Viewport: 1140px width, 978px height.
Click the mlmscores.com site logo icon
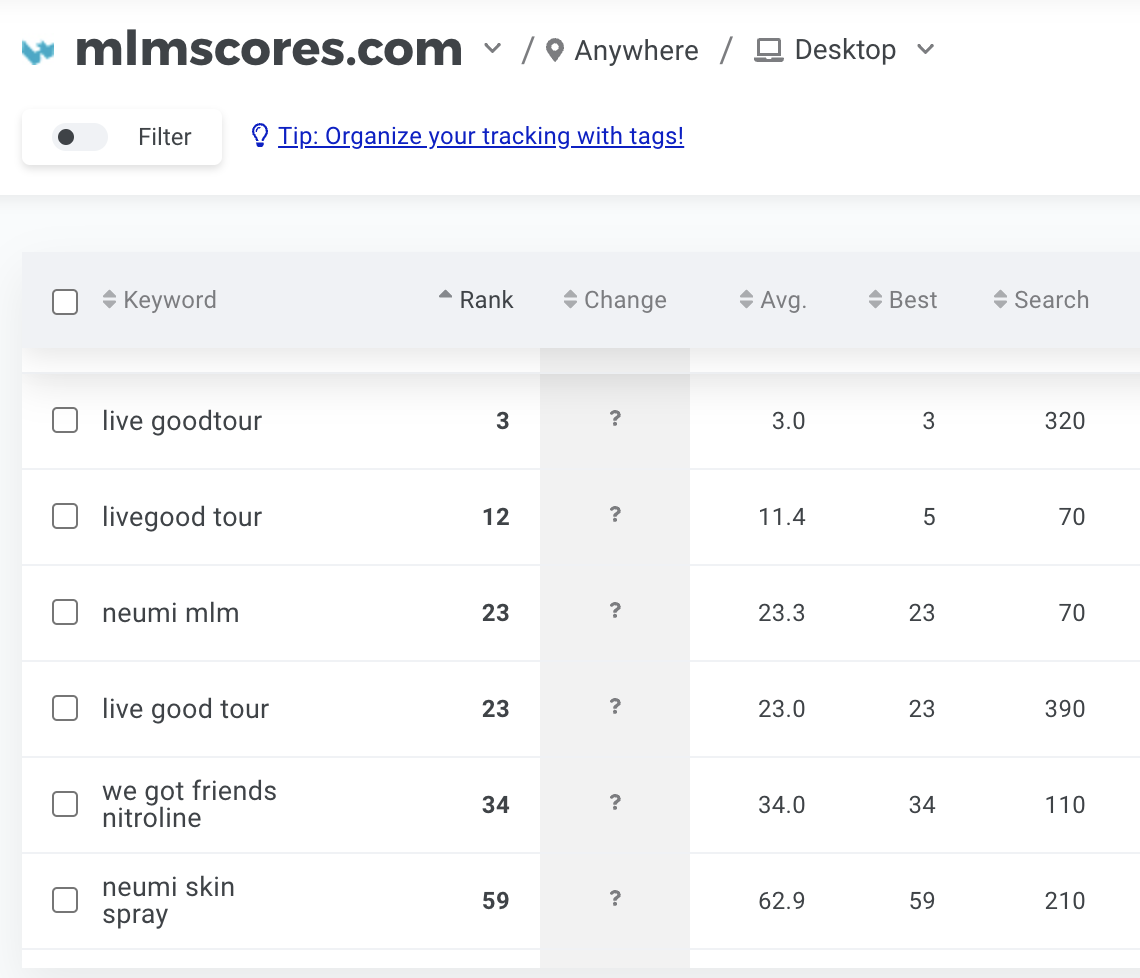tap(39, 51)
